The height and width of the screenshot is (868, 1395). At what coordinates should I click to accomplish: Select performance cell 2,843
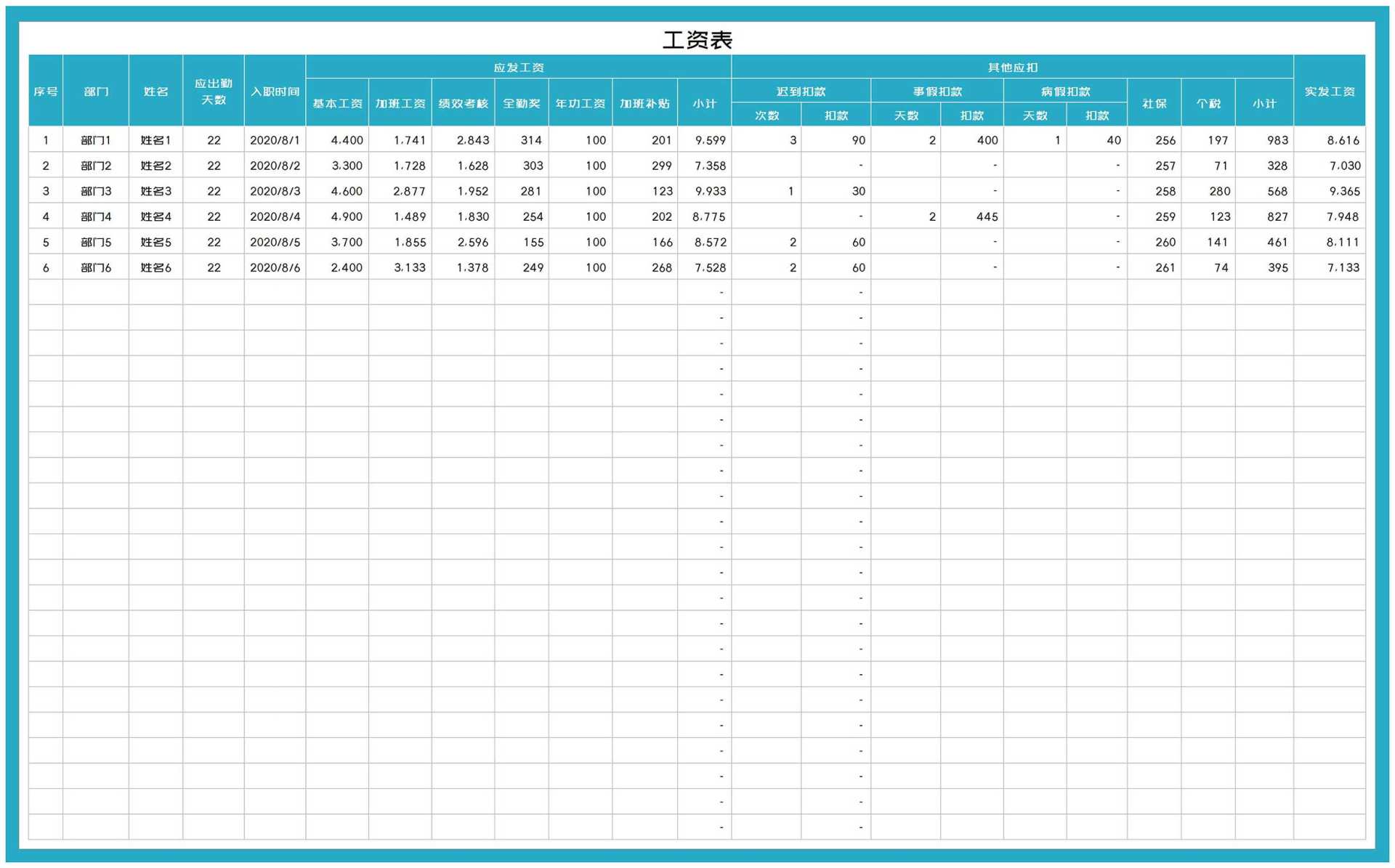pos(464,139)
